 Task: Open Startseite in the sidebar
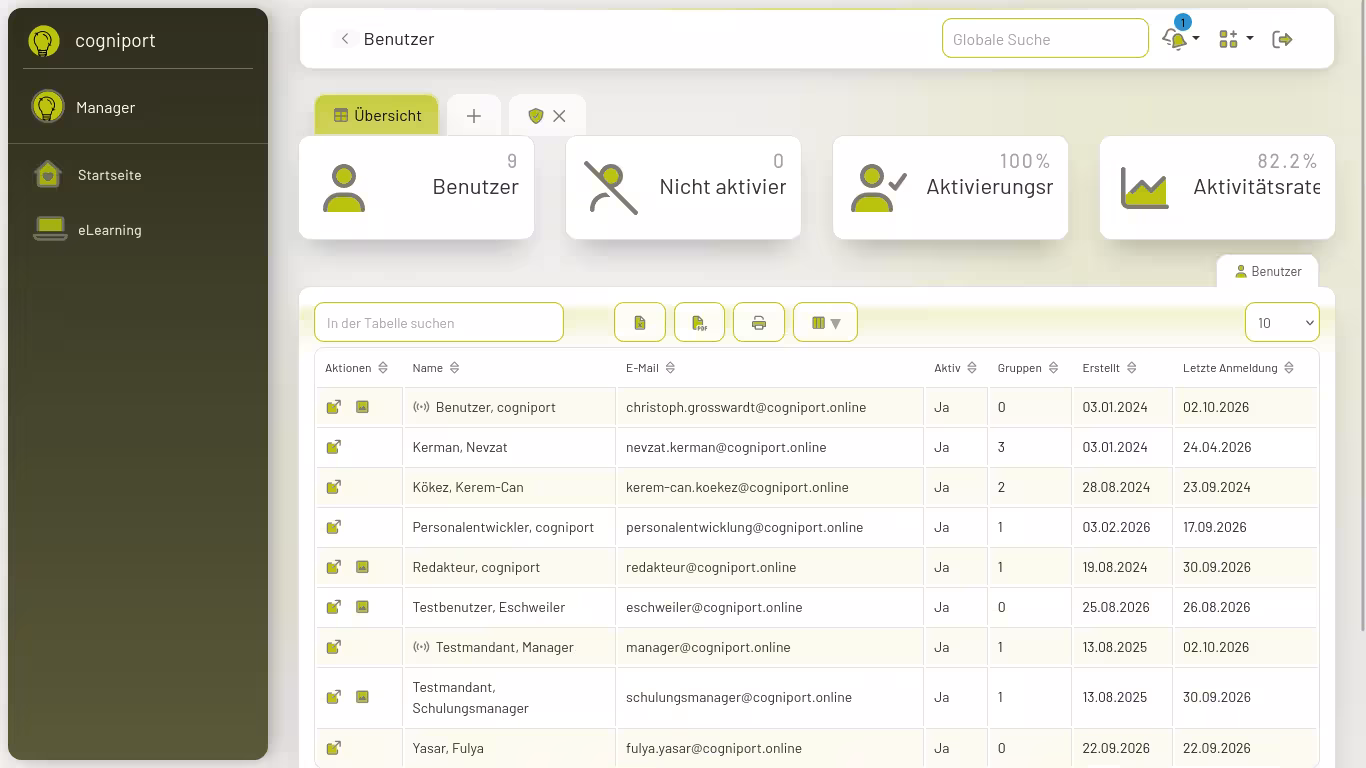[x=109, y=175]
